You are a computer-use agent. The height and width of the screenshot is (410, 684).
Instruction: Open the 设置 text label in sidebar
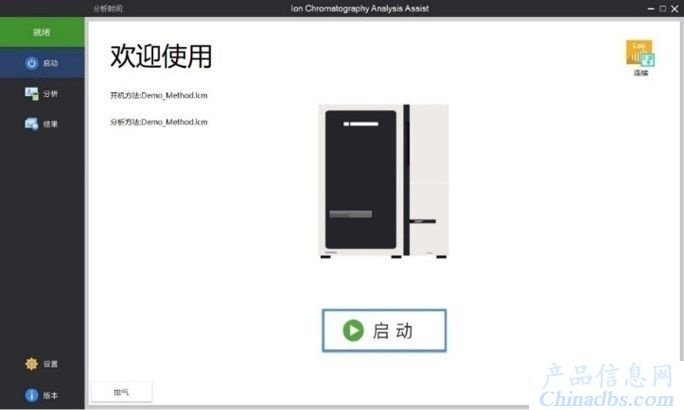(51, 364)
